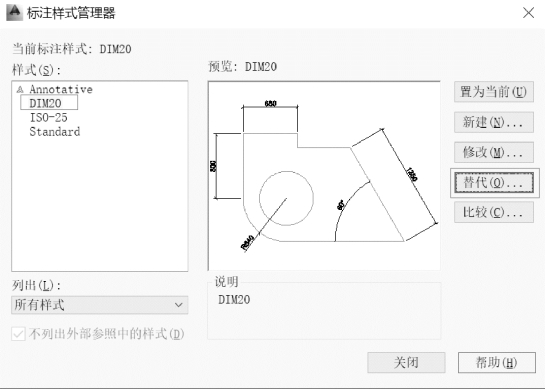Select the ISO-25 dimension style
Image resolution: width=545 pixels, height=389 pixels.
(x=48, y=117)
